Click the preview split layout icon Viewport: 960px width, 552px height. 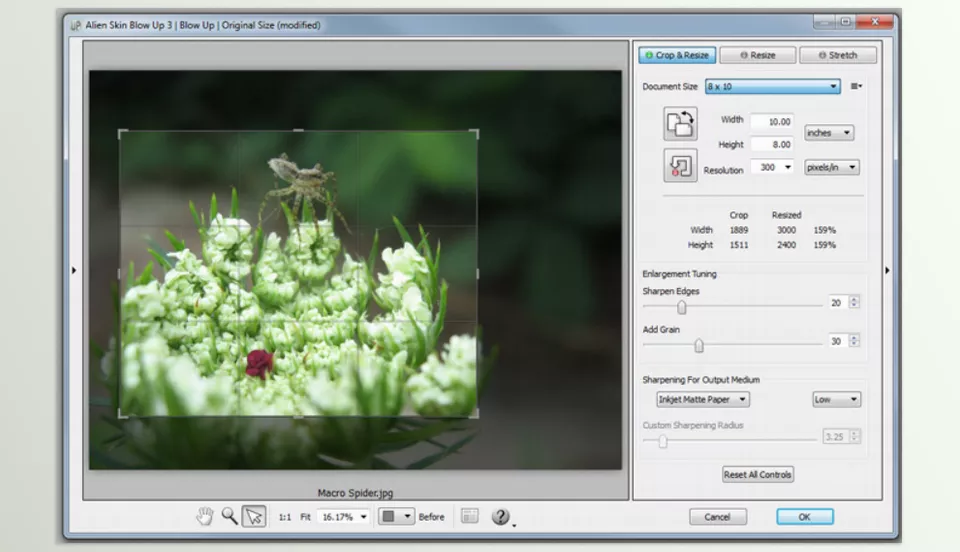470,516
